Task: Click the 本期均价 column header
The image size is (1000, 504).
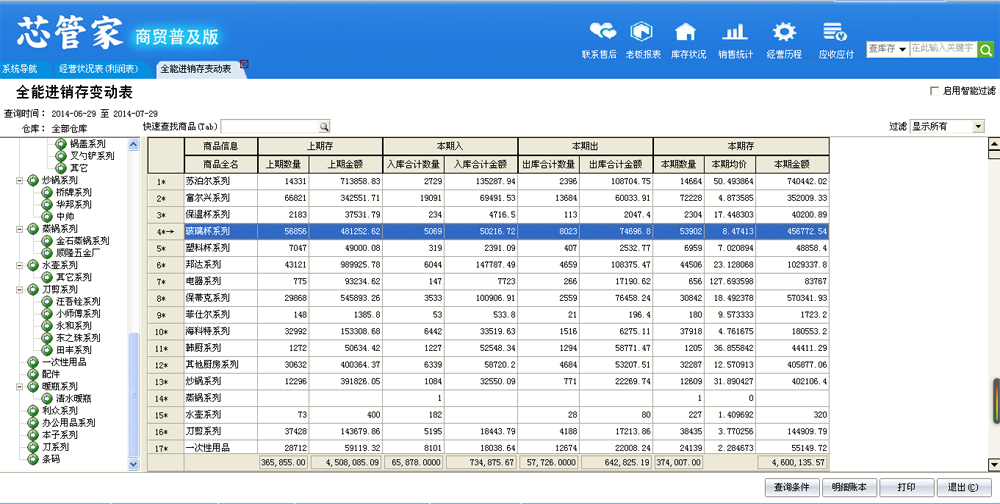Action: (x=729, y=164)
